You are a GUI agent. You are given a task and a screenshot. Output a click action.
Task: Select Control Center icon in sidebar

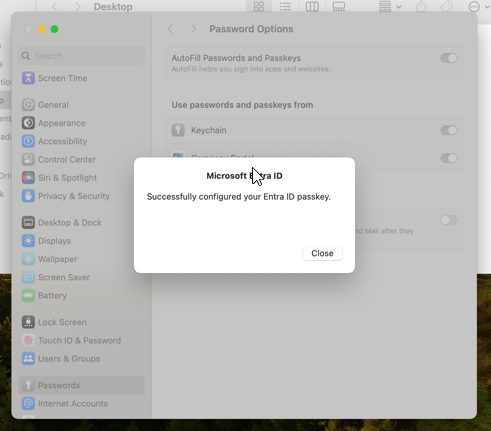pos(28,159)
